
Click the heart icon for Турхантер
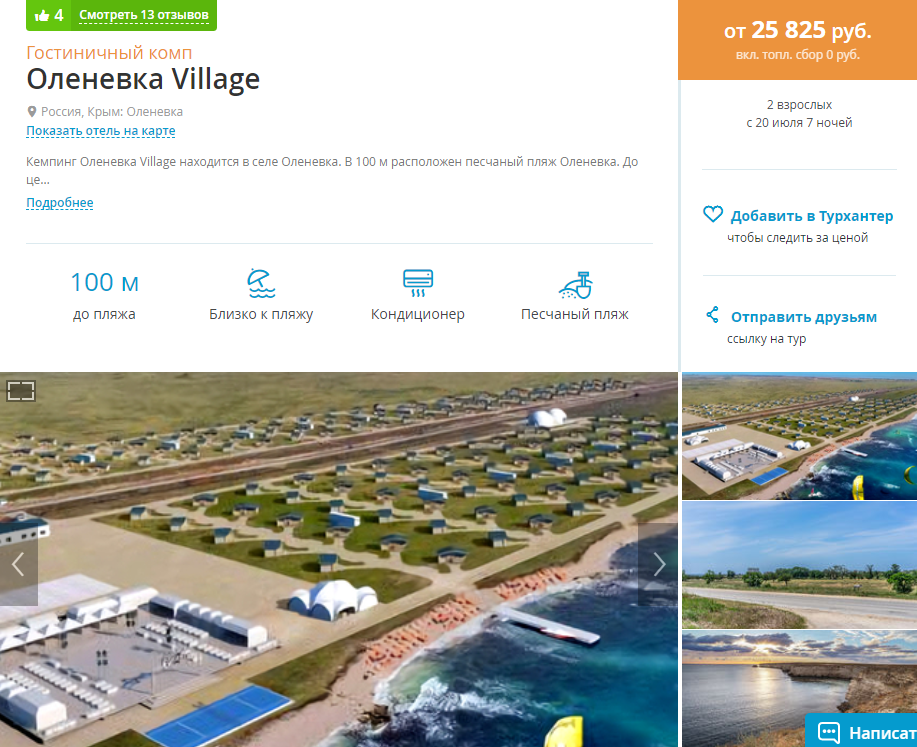[713, 214]
